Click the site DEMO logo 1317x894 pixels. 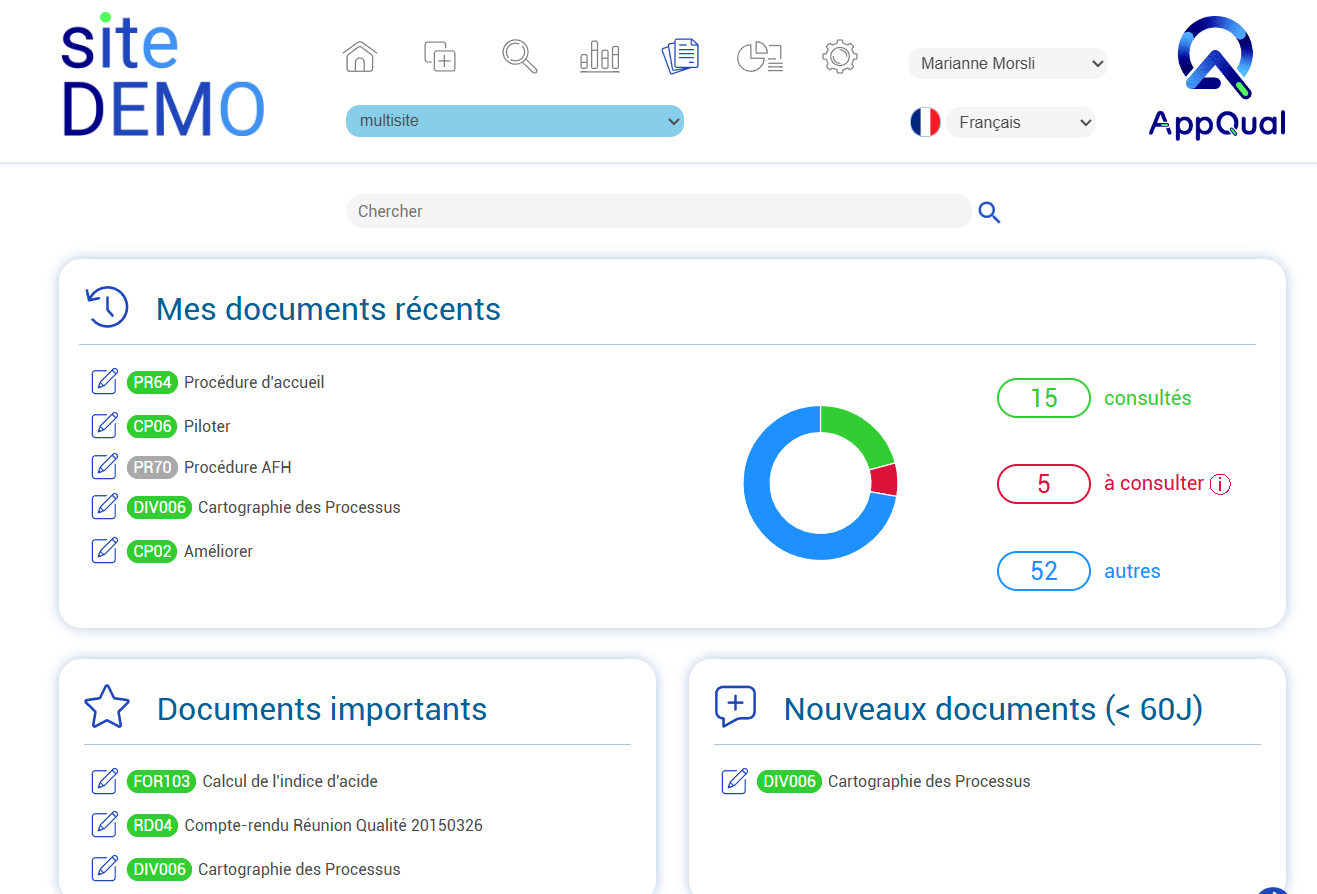pos(163,77)
